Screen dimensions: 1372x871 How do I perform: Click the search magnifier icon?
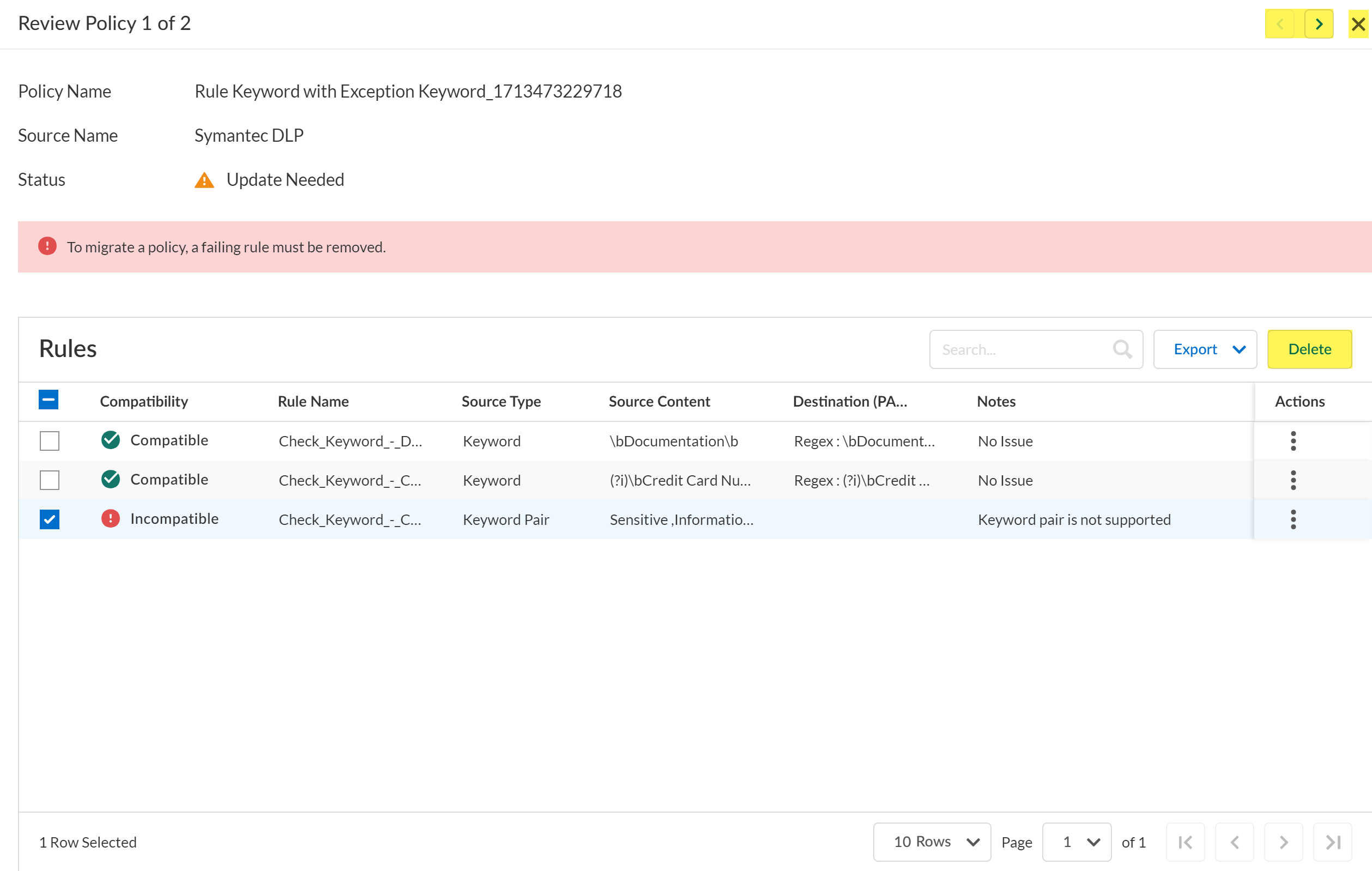[x=1122, y=349]
